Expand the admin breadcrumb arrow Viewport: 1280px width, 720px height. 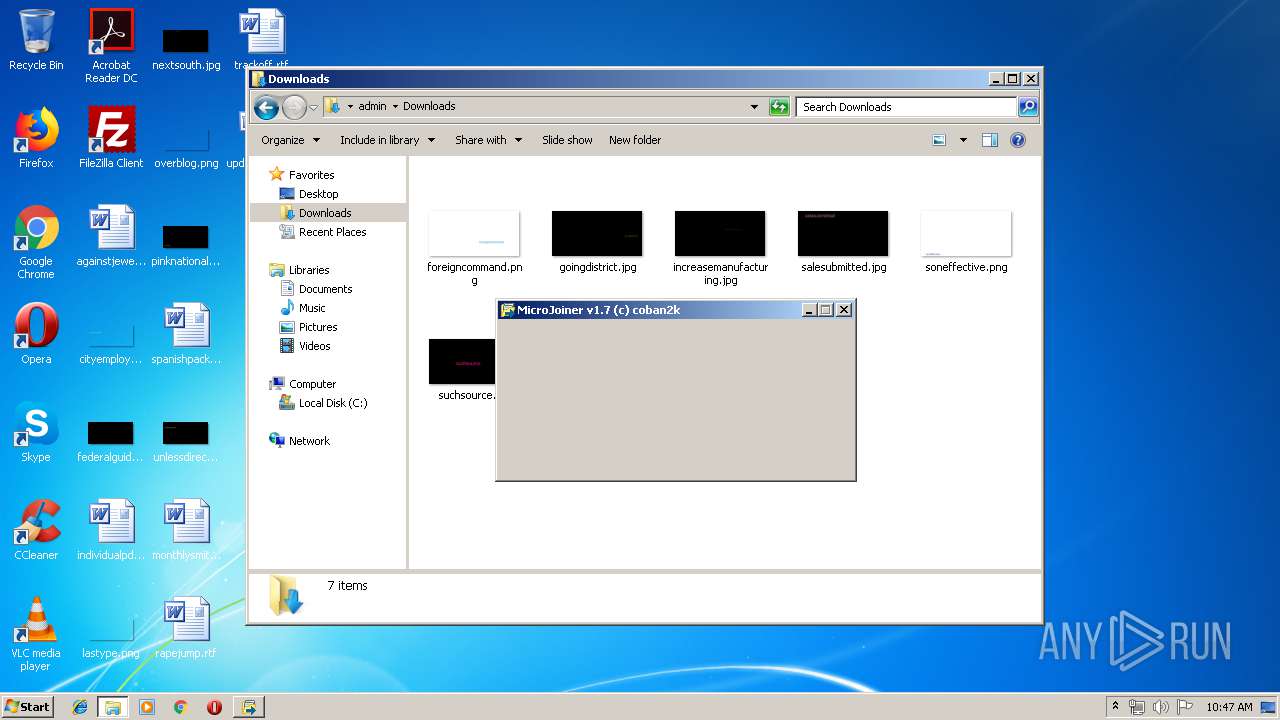point(395,106)
